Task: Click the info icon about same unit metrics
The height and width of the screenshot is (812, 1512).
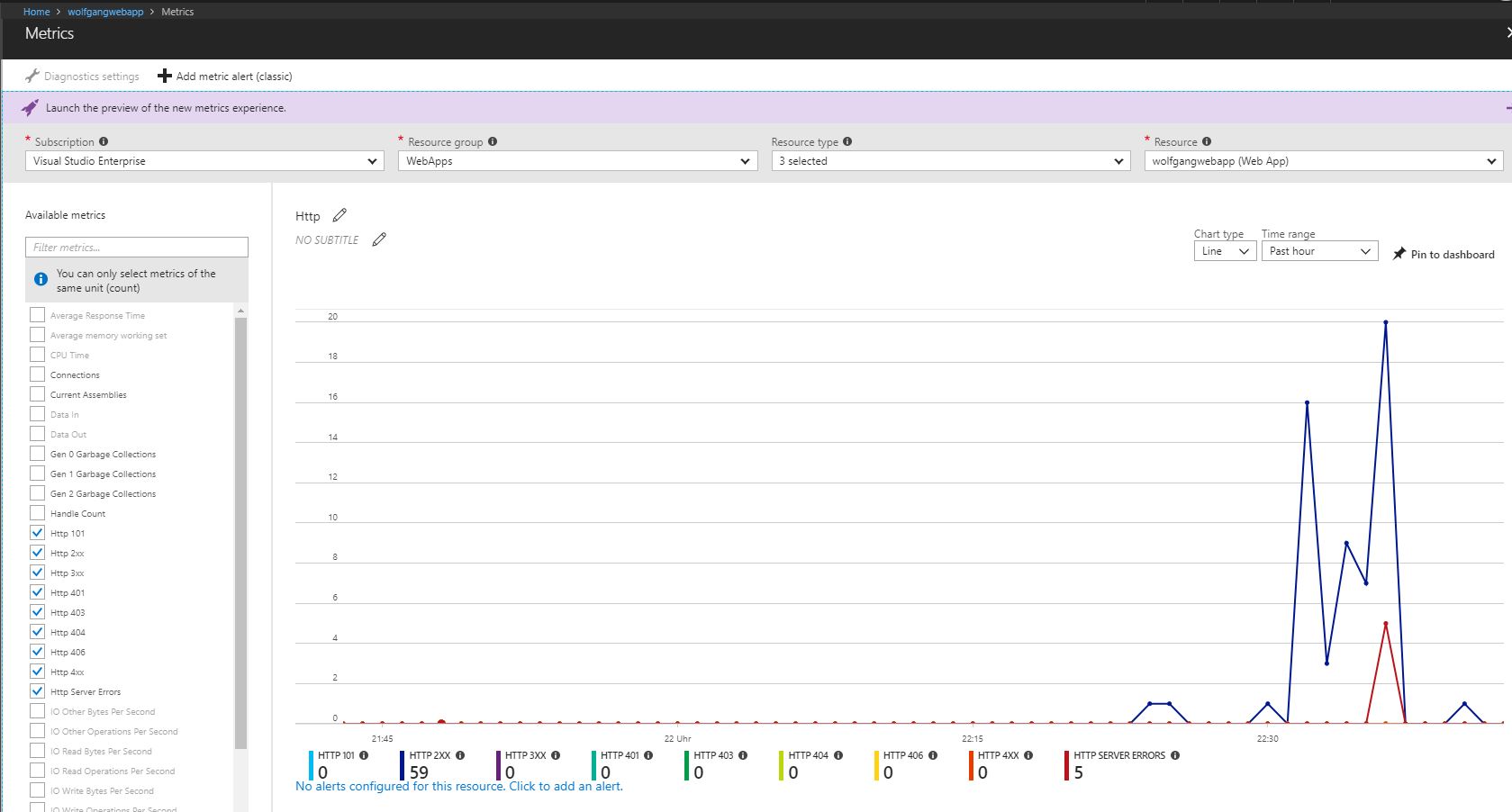Action: point(40,279)
